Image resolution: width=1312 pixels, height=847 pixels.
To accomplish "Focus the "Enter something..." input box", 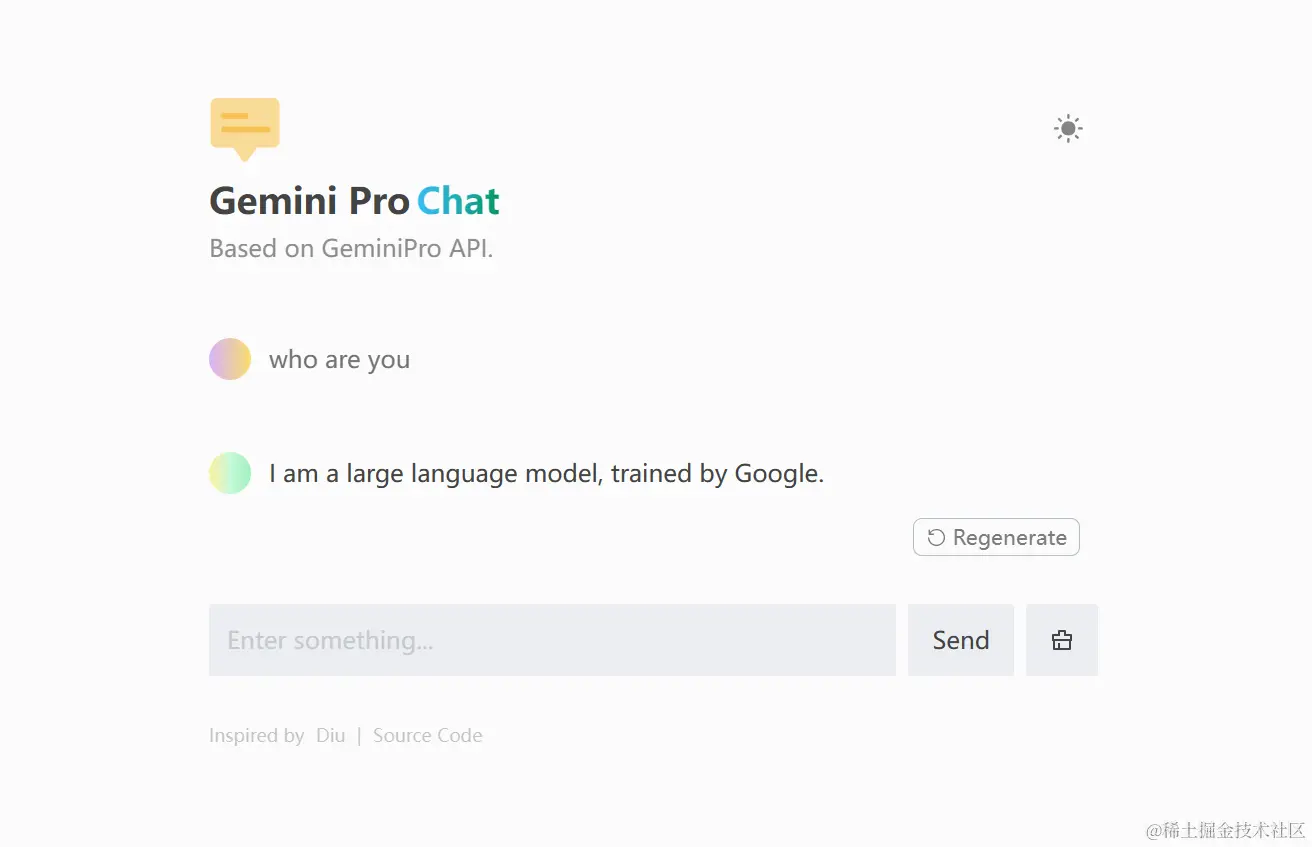I will [x=552, y=640].
